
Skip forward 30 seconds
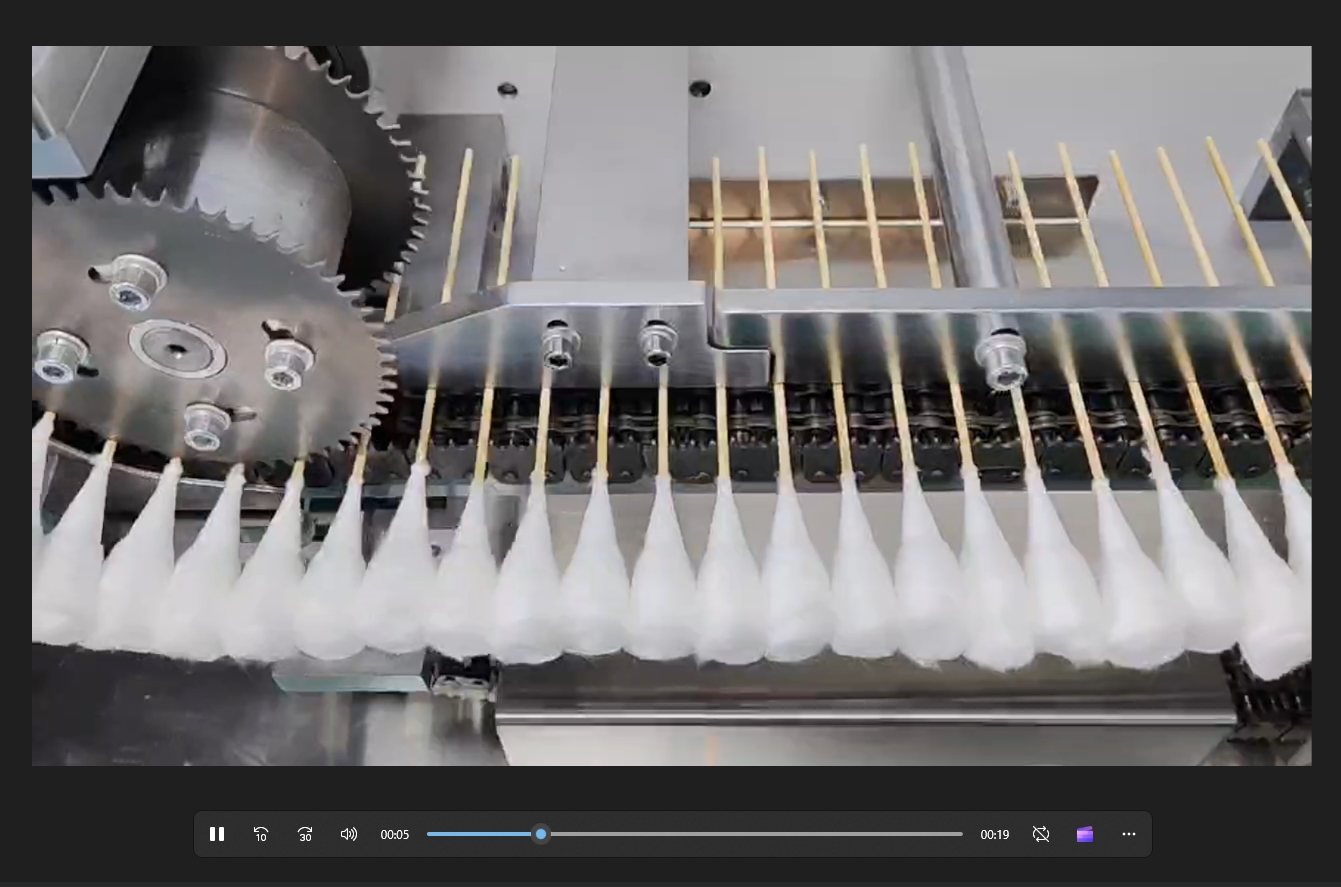(305, 834)
